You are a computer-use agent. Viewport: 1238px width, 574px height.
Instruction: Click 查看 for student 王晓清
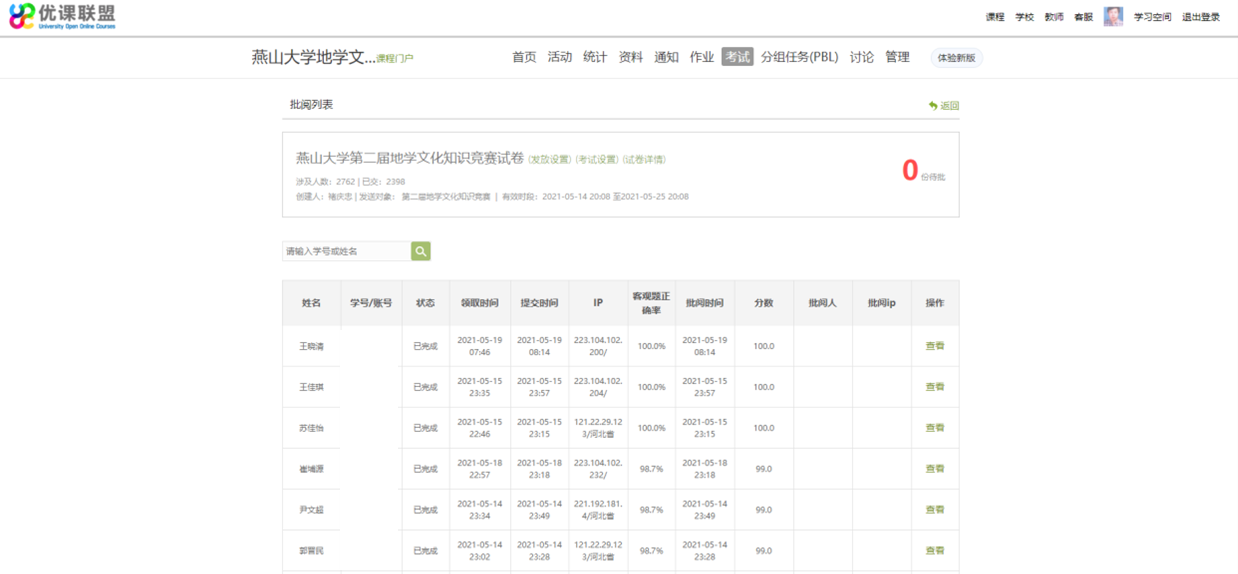point(934,346)
